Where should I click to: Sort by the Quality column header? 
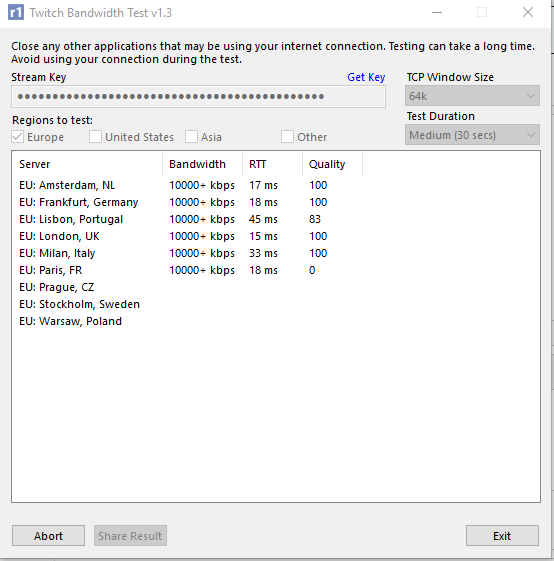[x=332, y=164]
